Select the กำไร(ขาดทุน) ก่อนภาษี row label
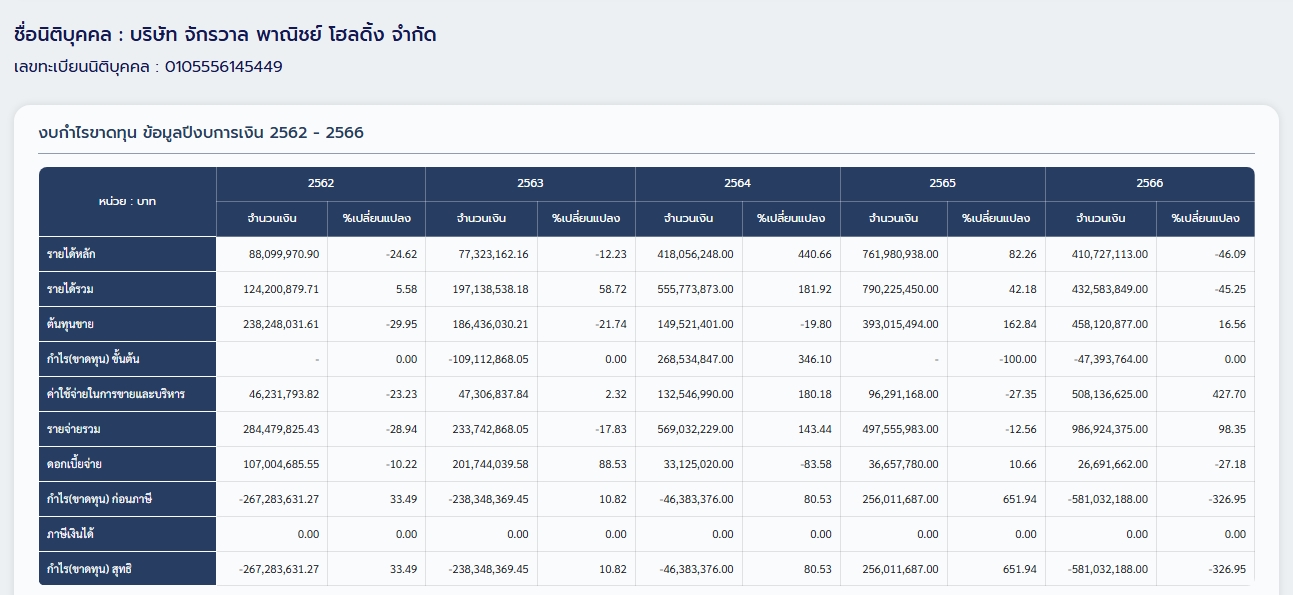The height and width of the screenshot is (595, 1293). pyautogui.click(x=98, y=499)
